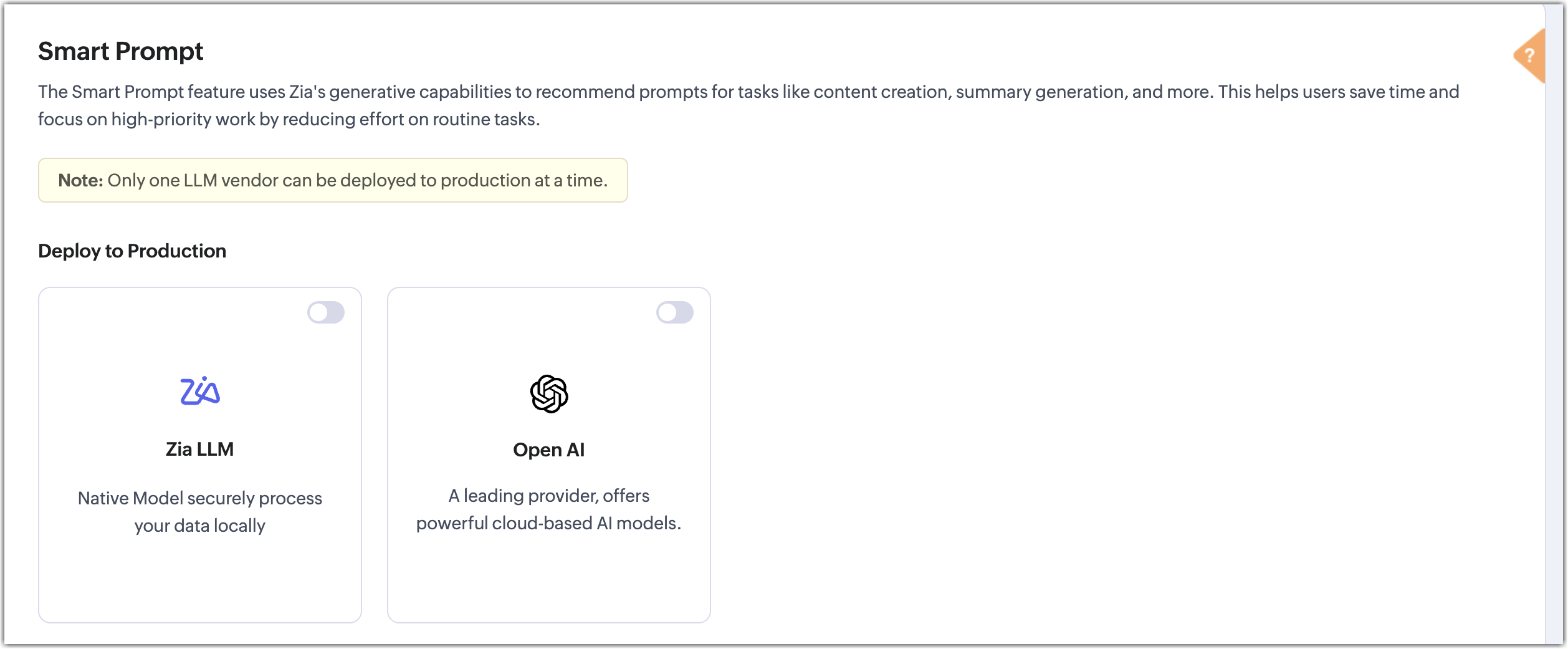Viewport: 1568px width, 649px height.
Task: Enable the Zia LLM toggle
Action: [x=325, y=312]
